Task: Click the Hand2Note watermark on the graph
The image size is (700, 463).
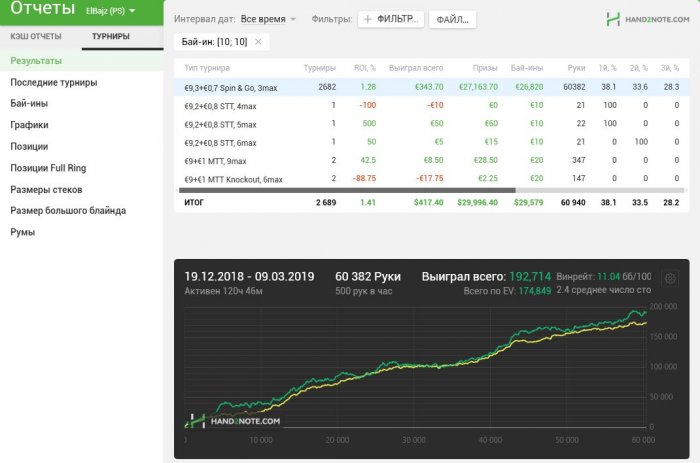Action: [235, 421]
